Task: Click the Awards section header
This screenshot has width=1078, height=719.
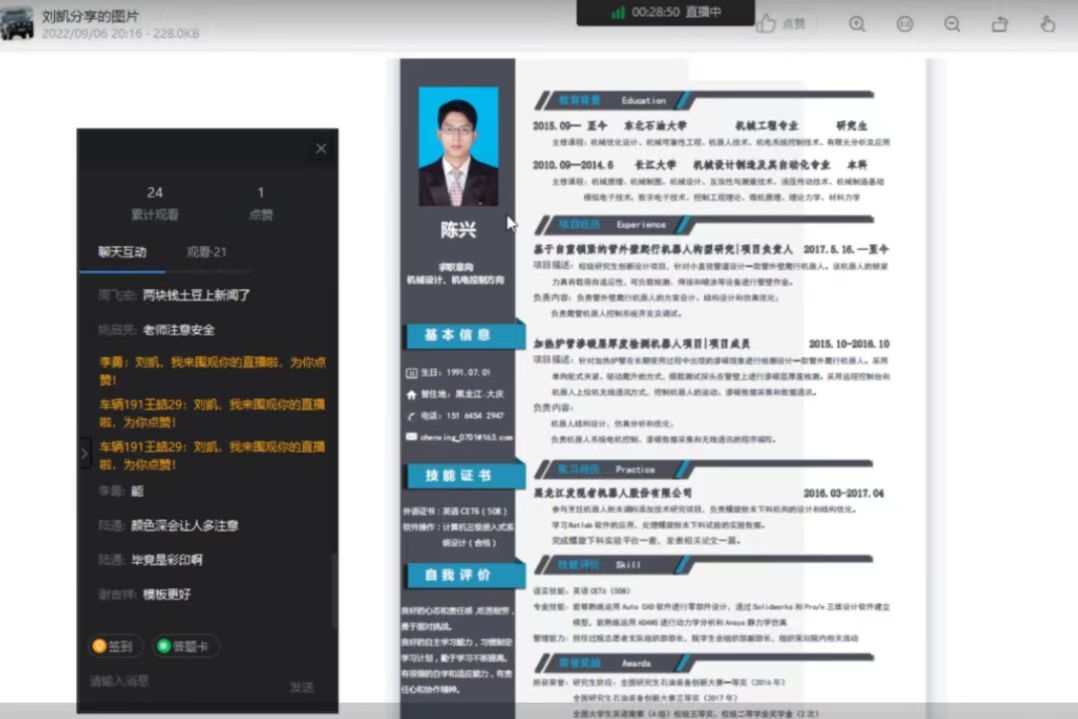Action: pos(705,663)
